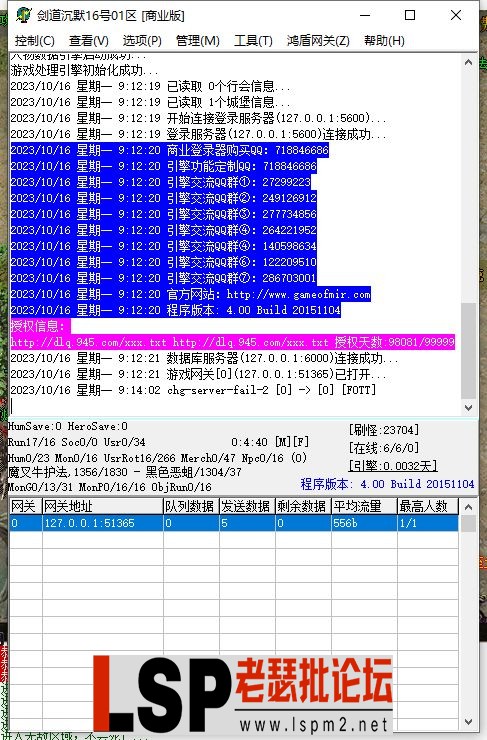The width and height of the screenshot is (487, 740).
Task: Click the 商业登录器购买QQ log line
Action: pos(169,151)
